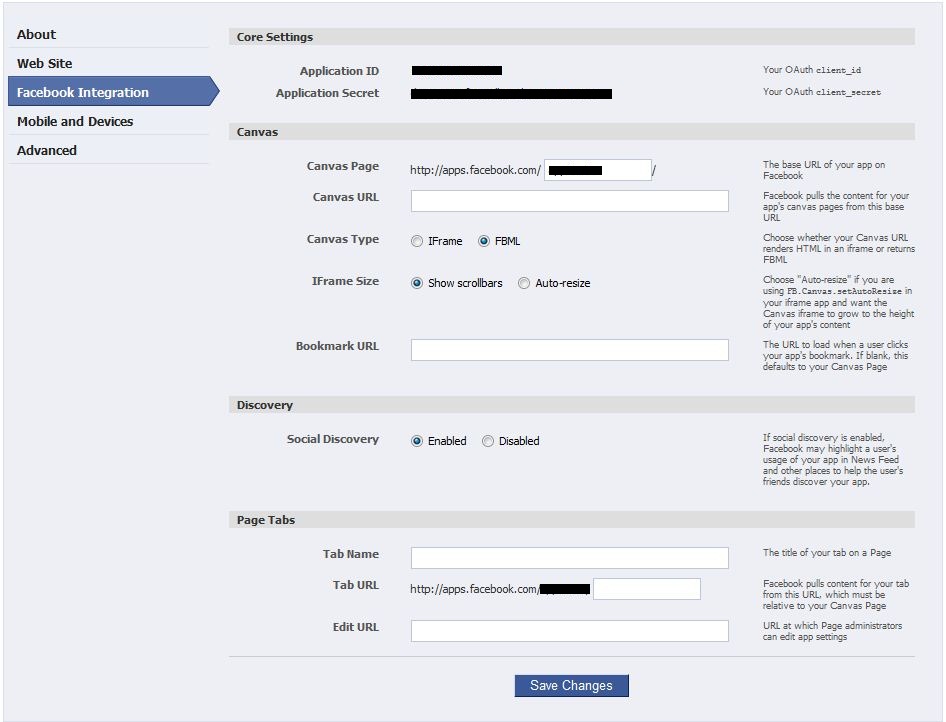Click 'The title of your tab on a Page' text
This screenshot has height=722, width=946.
(827, 553)
